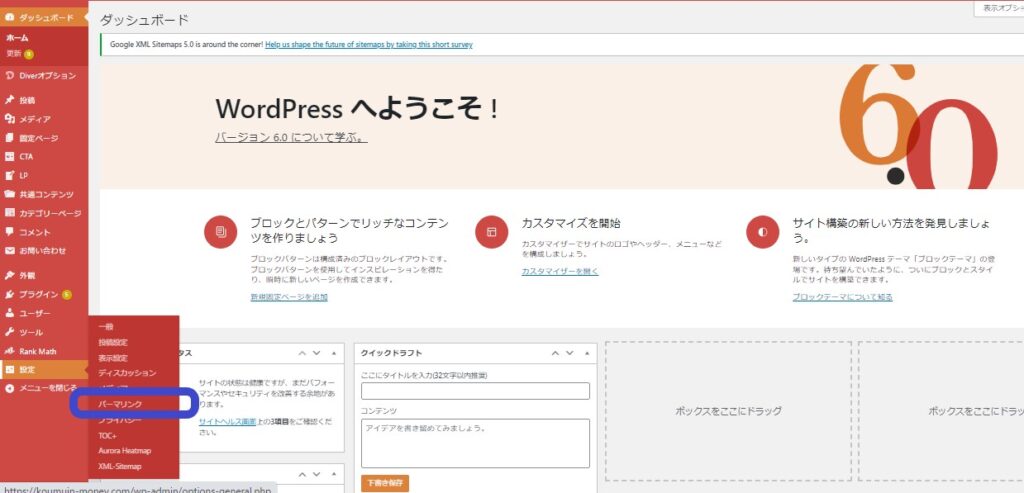Image resolution: width=1024 pixels, height=493 pixels.
Task: Focus the quick draft title input field
Action: click(475, 391)
